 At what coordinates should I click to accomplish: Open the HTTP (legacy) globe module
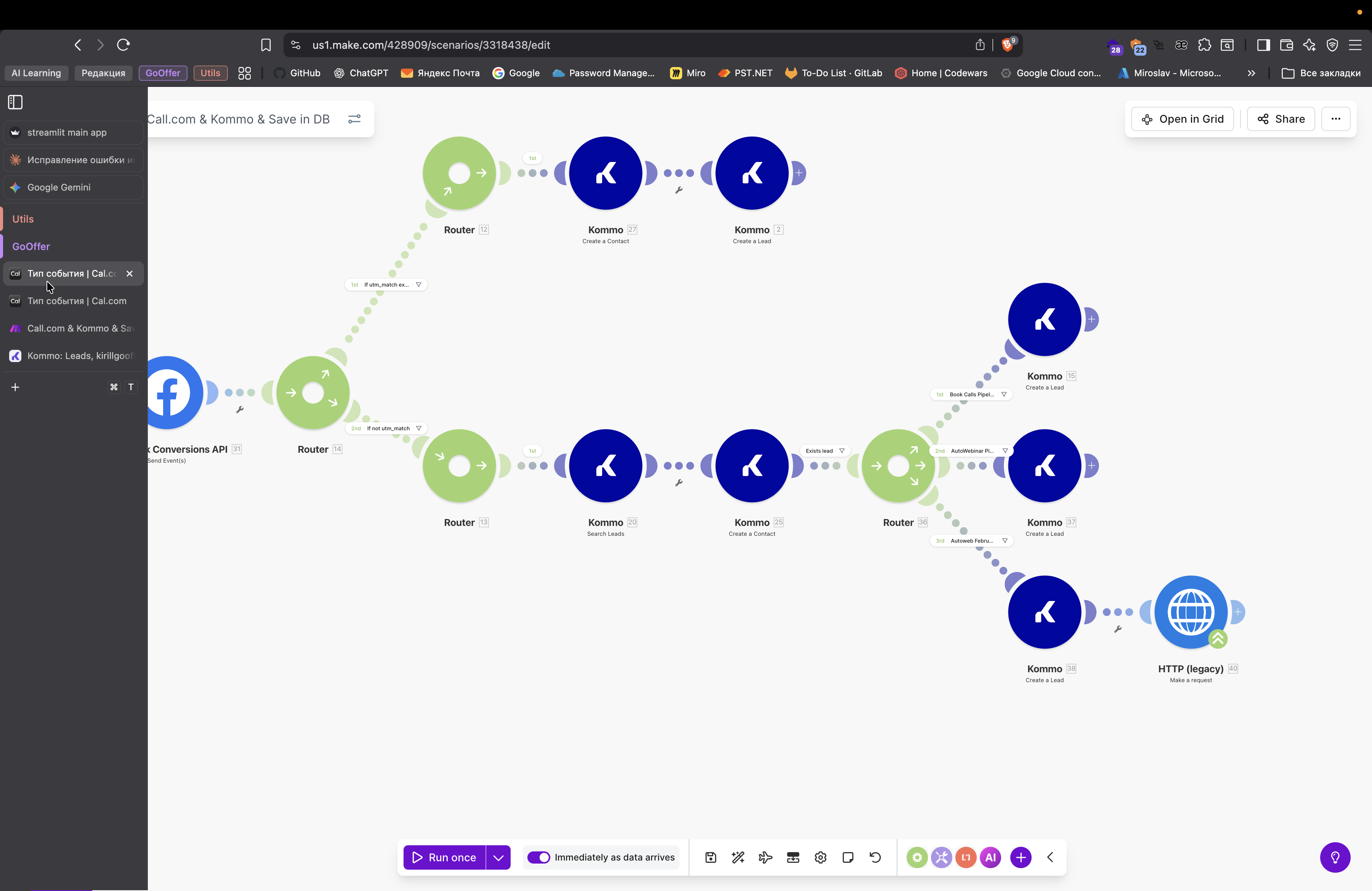(1191, 612)
